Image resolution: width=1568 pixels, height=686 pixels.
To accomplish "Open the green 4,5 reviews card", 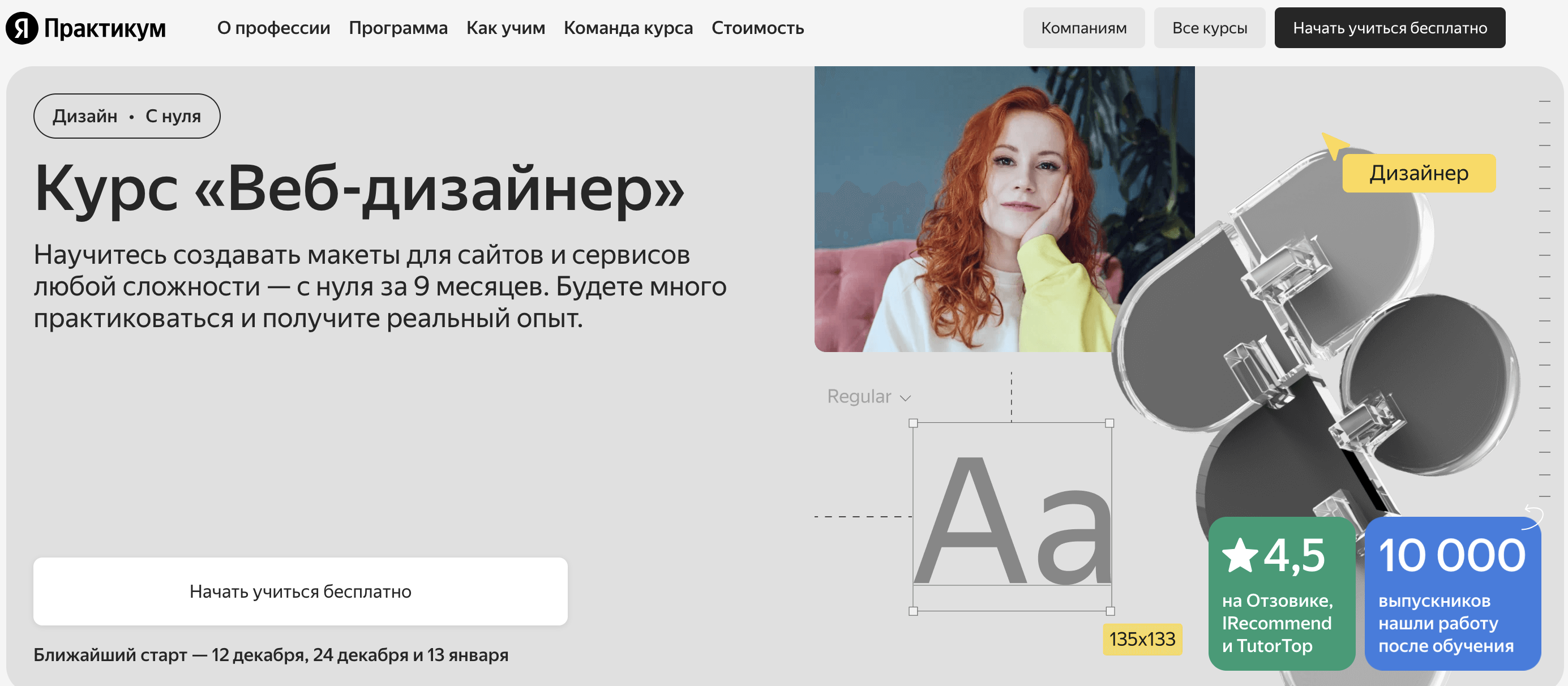I will pos(1282,594).
